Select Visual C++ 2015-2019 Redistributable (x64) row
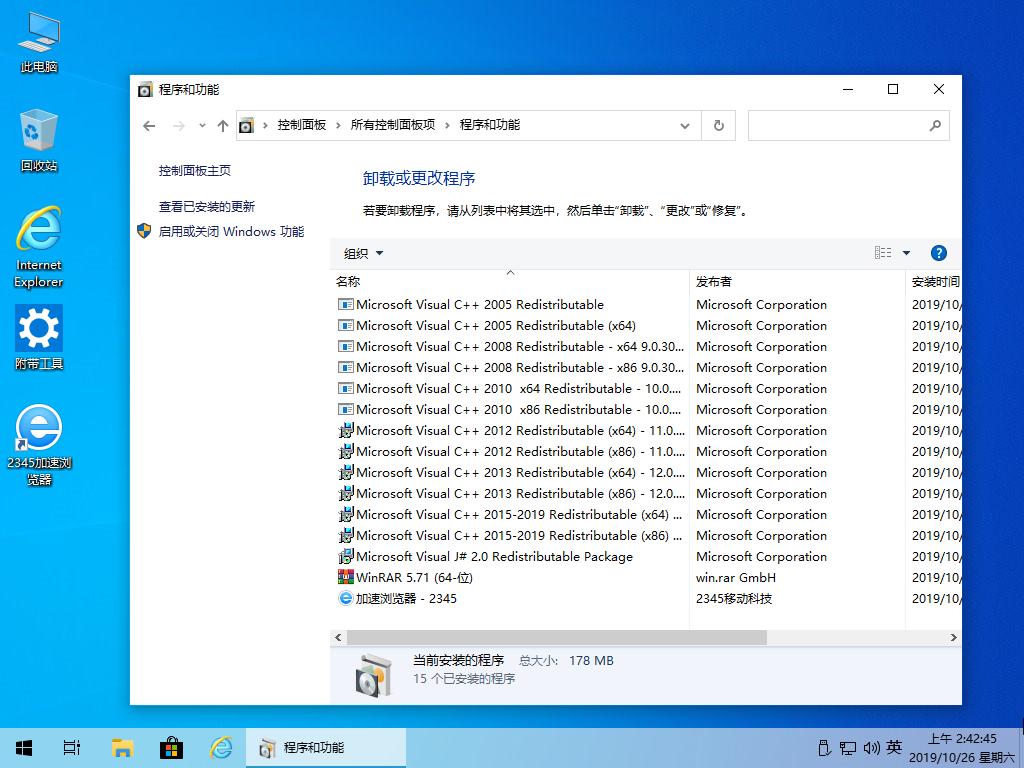The width and height of the screenshot is (1024, 768). click(x=509, y=515)
